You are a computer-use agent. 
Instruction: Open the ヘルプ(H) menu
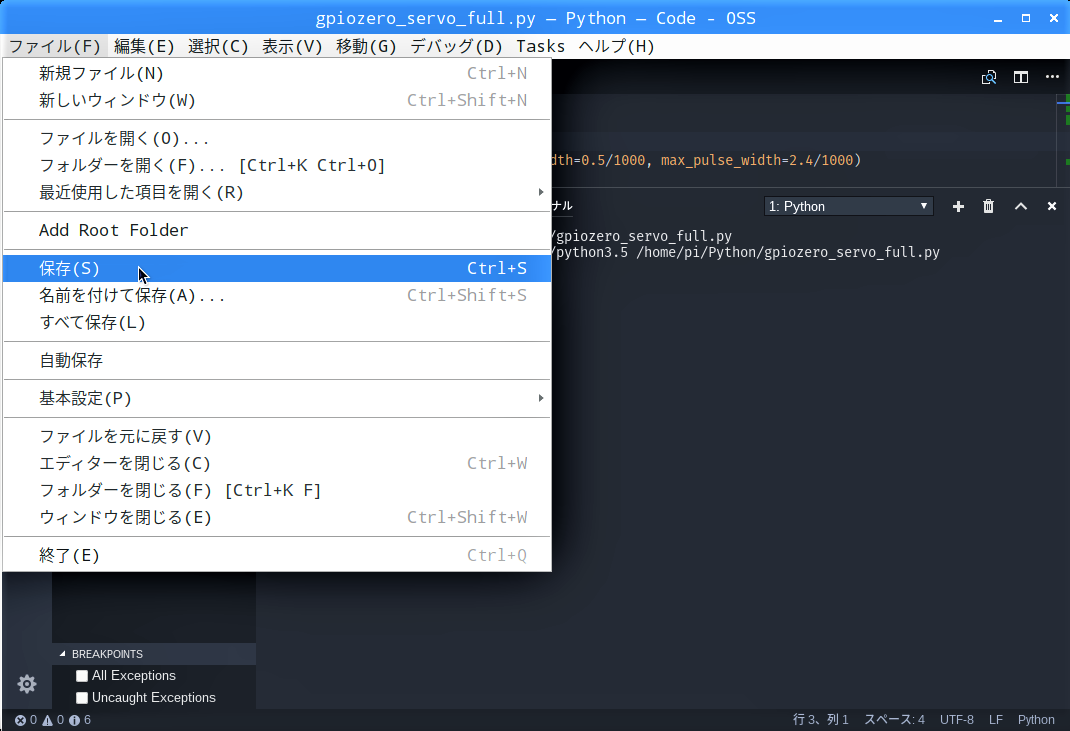pyautogui.click(x=617, y=46)
